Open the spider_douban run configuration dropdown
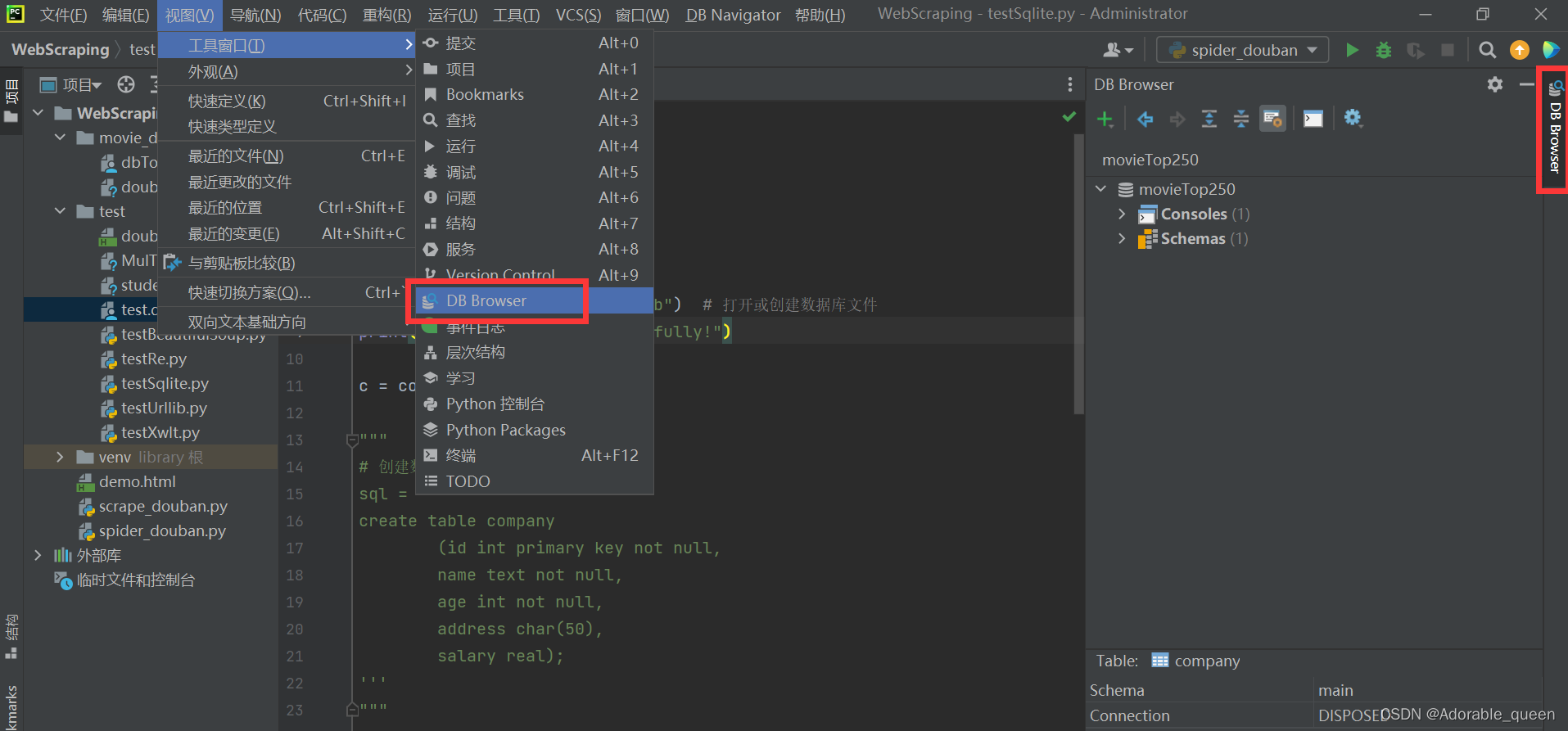This screenshot has width=1568, height=731. [x=1242, y=50]
